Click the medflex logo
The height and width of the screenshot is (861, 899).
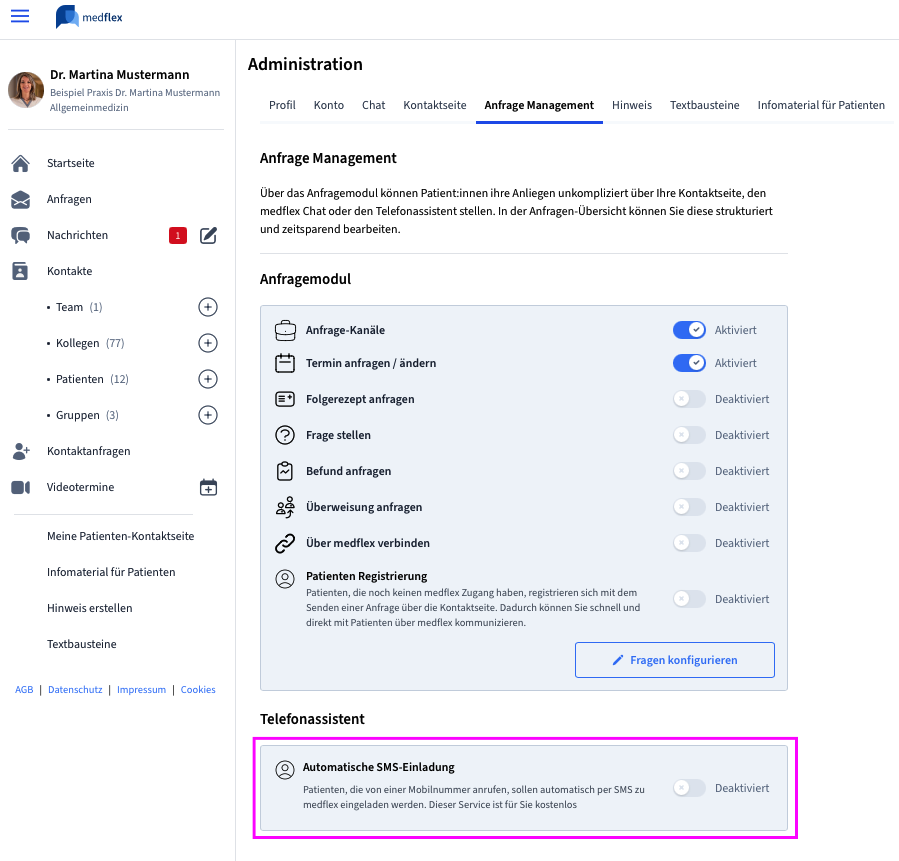point(89,17)
